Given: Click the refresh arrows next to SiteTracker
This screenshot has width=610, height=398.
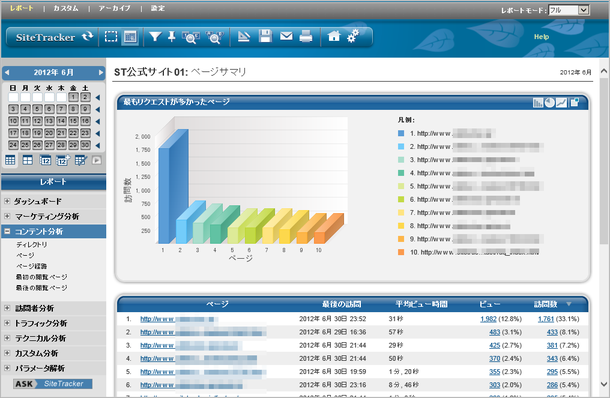Looking at the screenshot, I should point(88,37).
